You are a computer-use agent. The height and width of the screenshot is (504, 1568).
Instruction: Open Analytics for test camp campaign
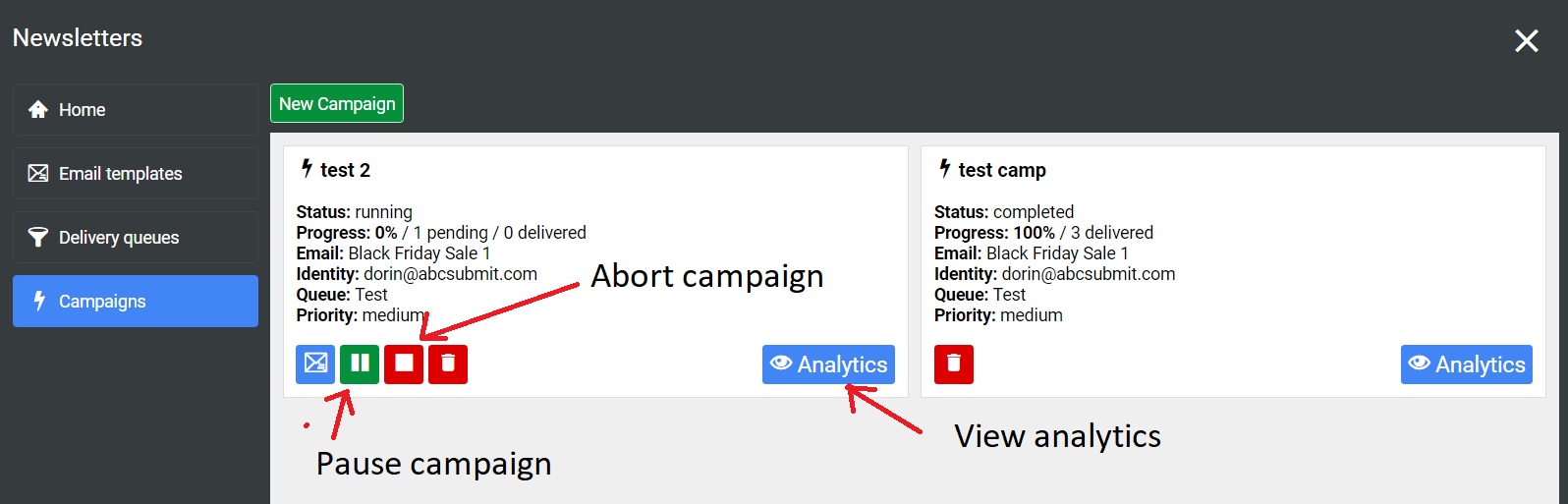tap(1466, 364)
